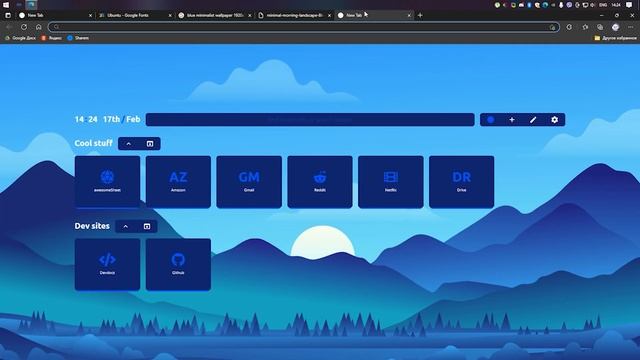Click the 17th / Feb date text

coord(121,119)
